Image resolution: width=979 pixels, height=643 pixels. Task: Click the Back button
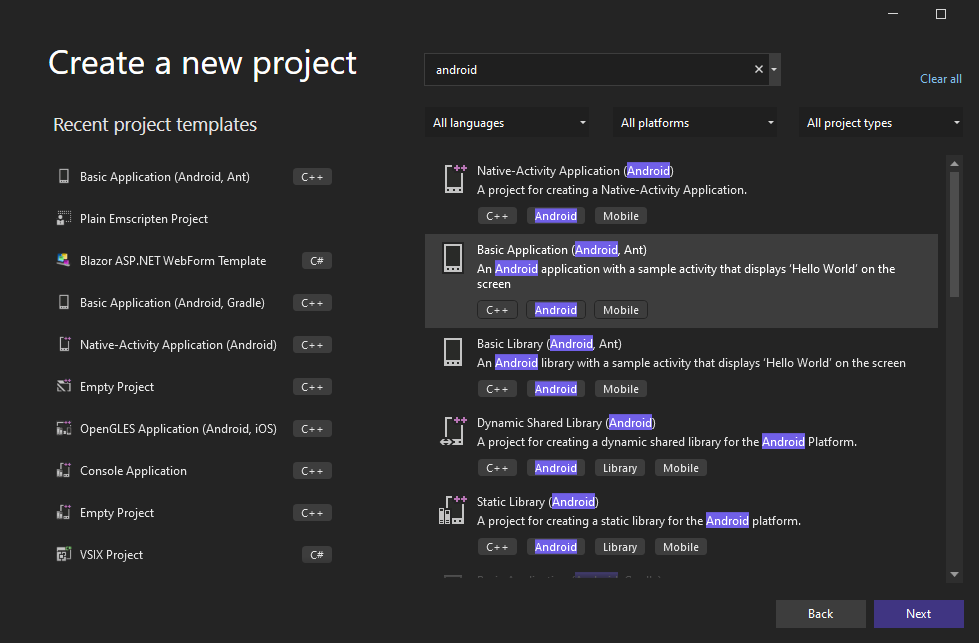click(820, 614)
